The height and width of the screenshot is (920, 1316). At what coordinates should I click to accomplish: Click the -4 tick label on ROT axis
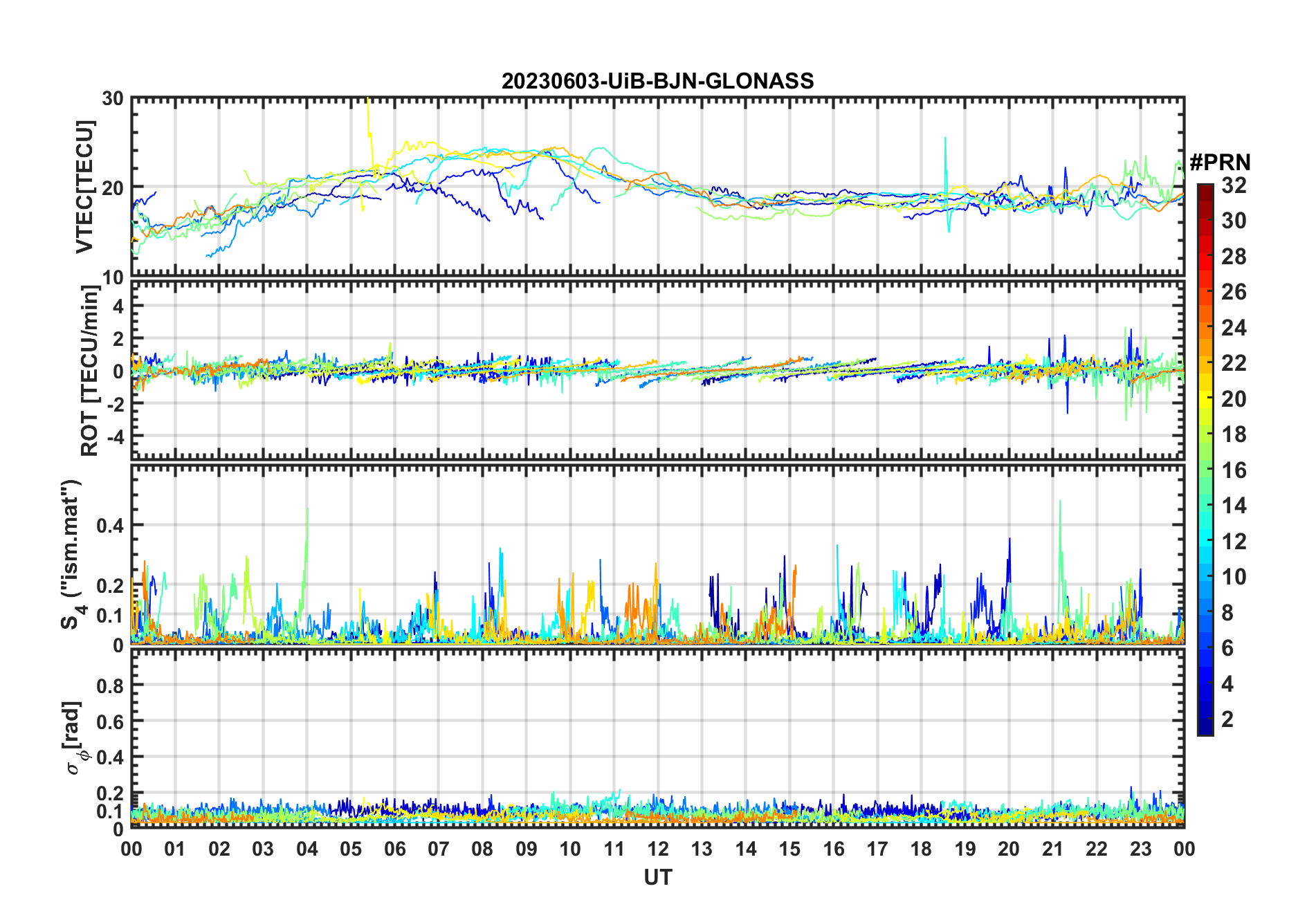click(113, 436)
